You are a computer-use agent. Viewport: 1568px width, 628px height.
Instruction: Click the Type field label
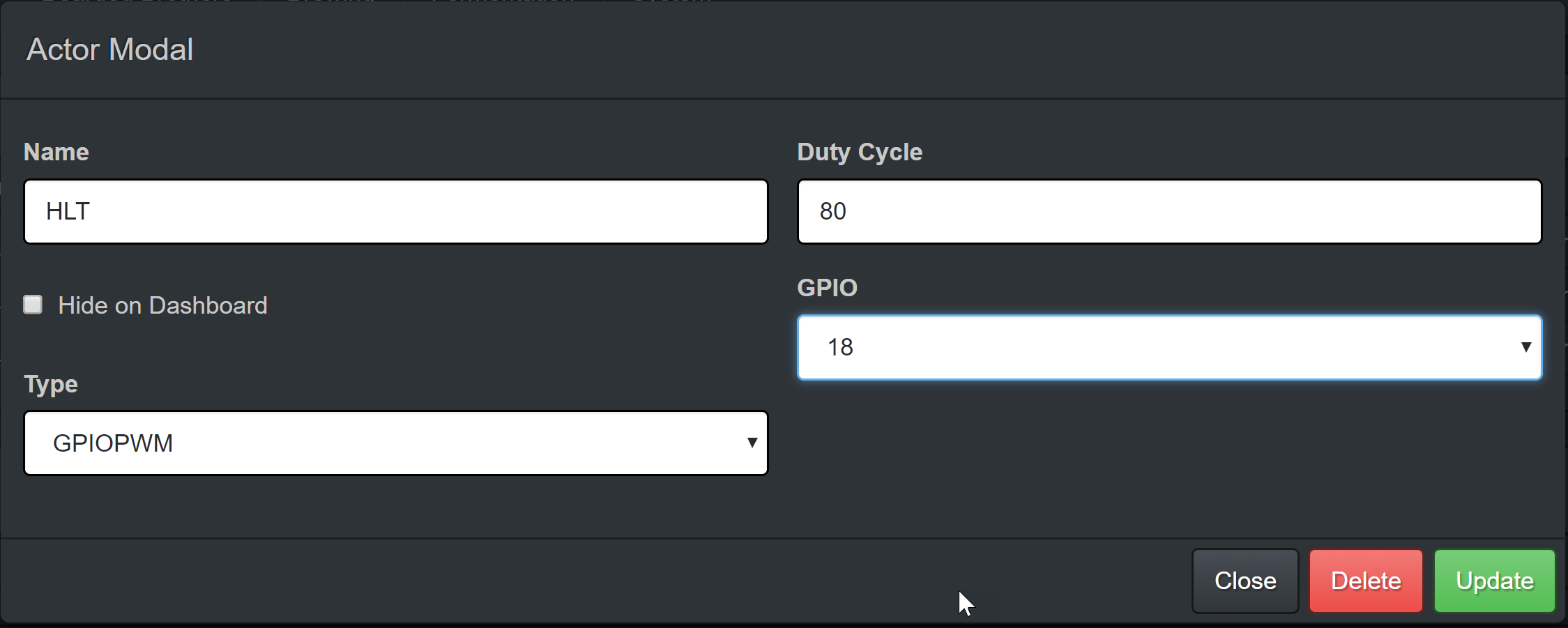pos(51,385)
